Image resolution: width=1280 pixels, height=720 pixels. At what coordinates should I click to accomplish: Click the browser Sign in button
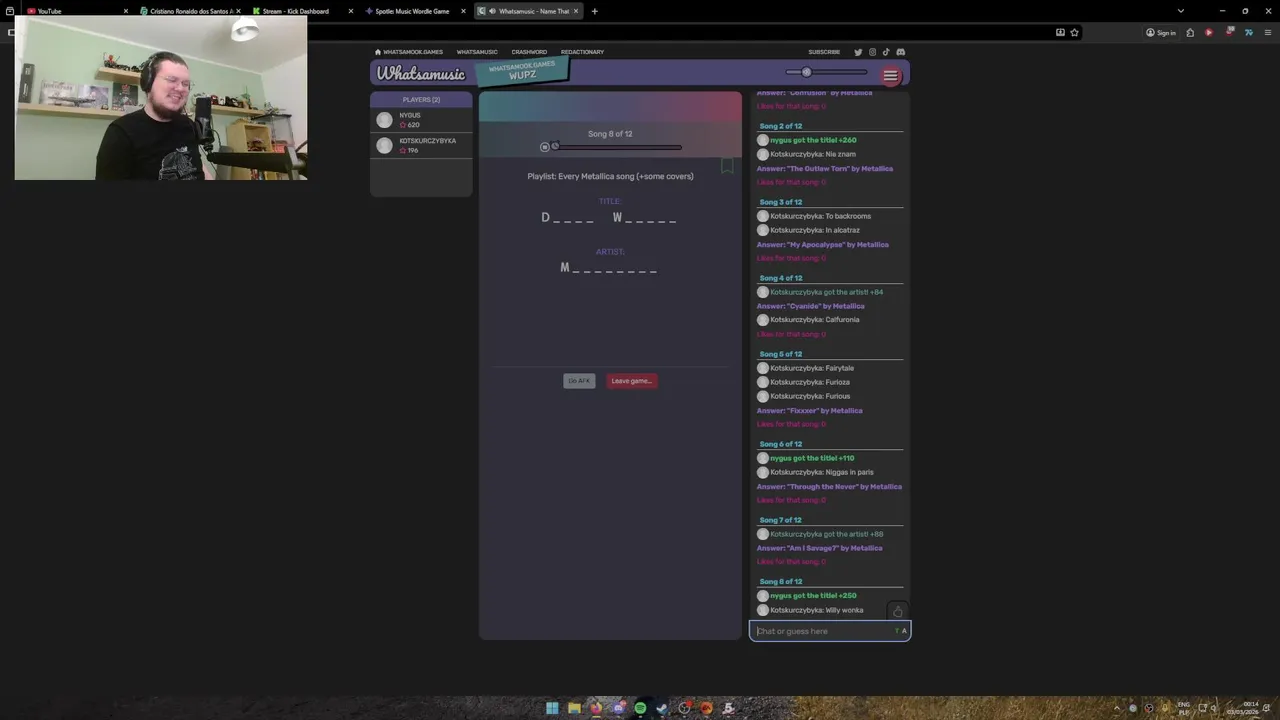point(1161,32)
